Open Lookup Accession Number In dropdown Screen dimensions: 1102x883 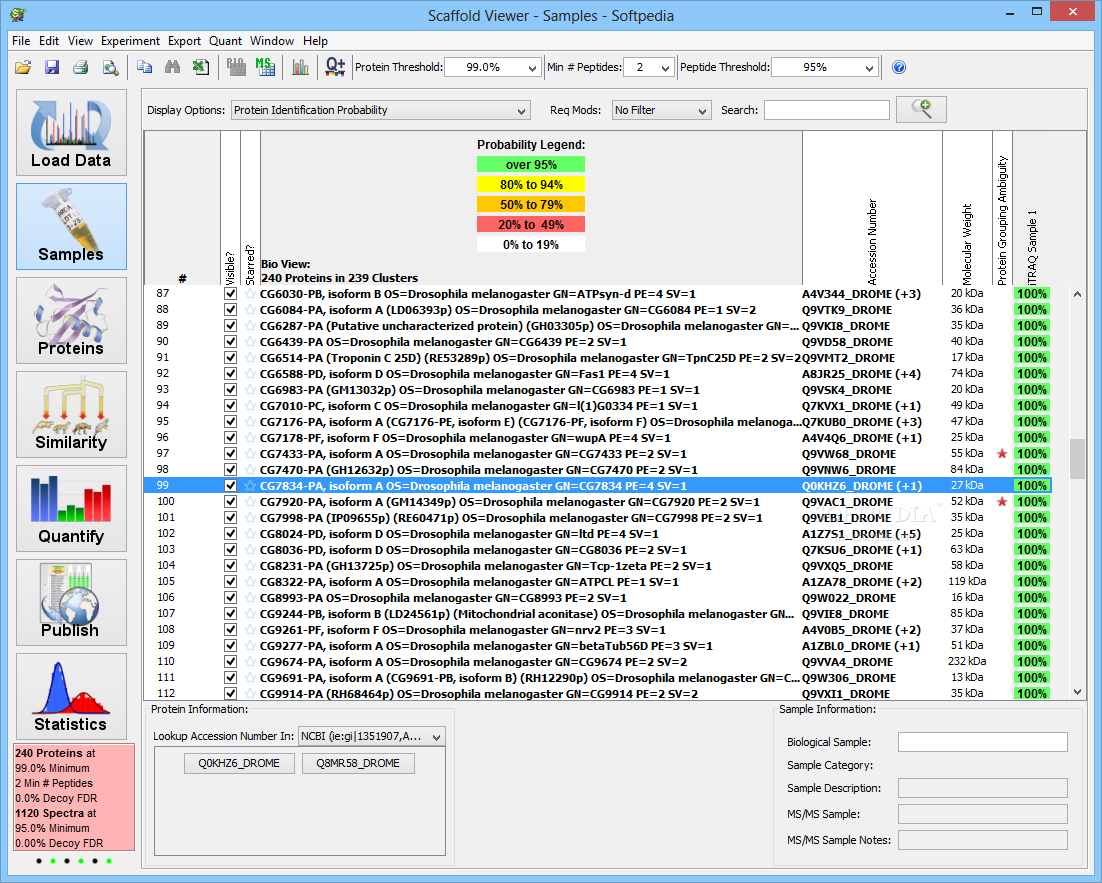click(372, 736)
